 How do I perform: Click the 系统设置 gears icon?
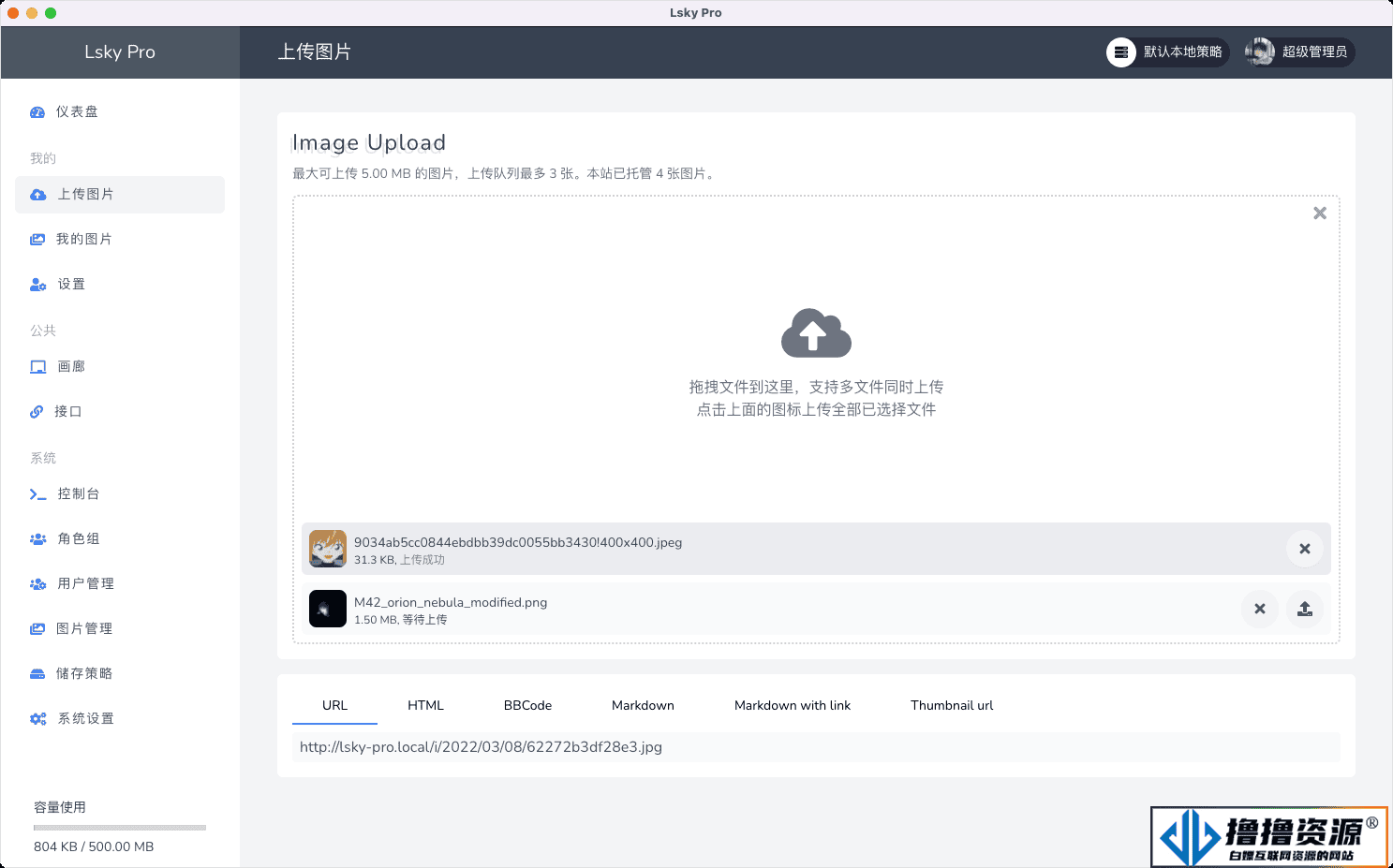38,719
